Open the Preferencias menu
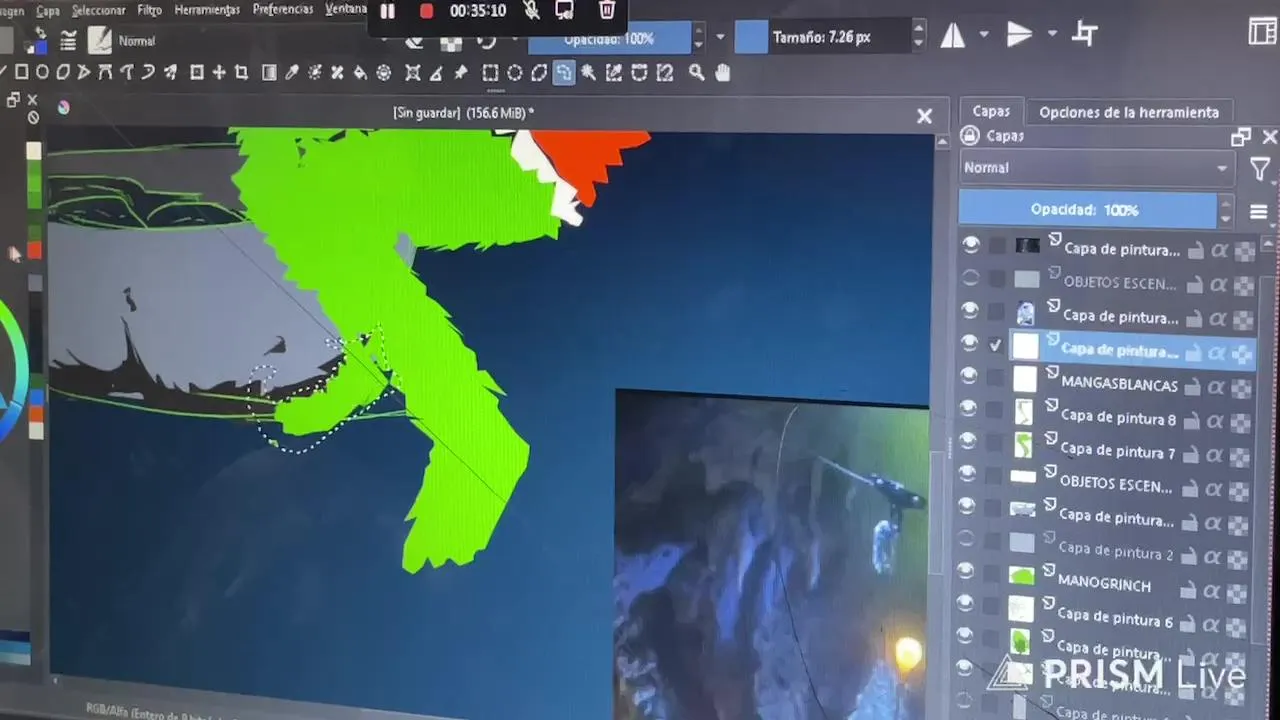This screenshot has width=1280, height=720. pos(283,8)
